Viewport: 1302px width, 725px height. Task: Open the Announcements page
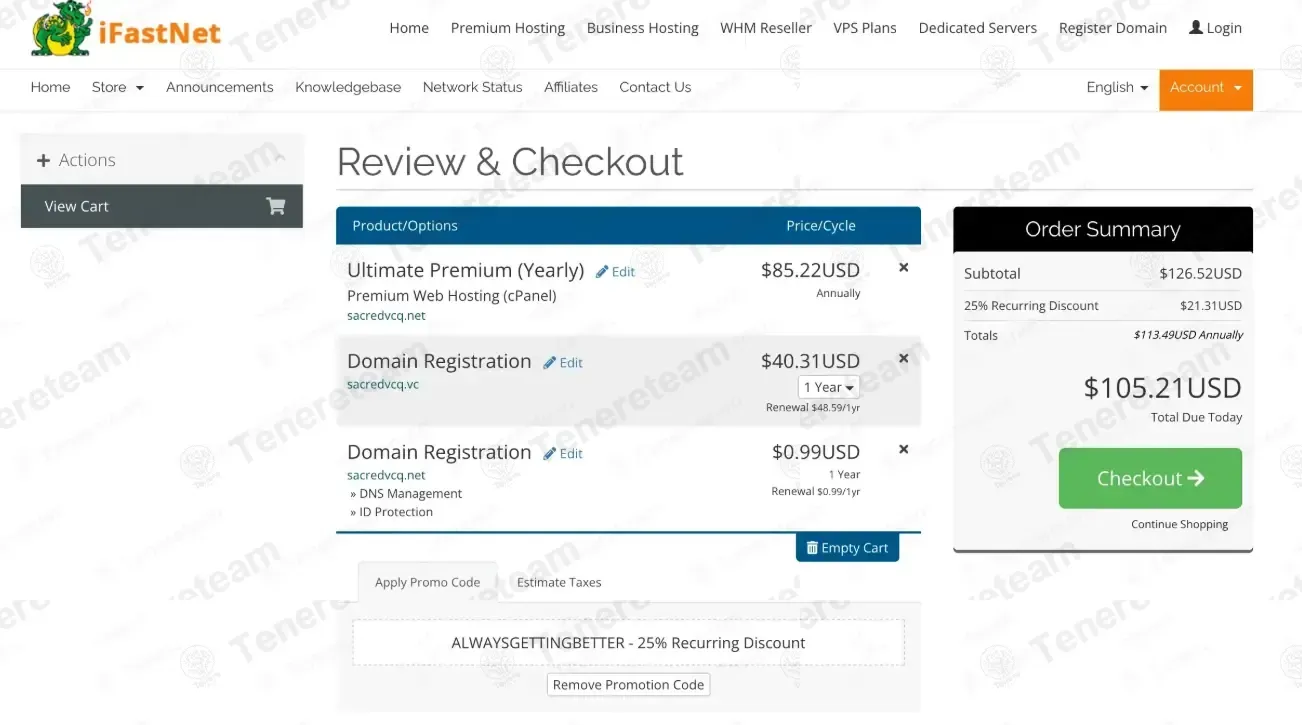[220, 87]
